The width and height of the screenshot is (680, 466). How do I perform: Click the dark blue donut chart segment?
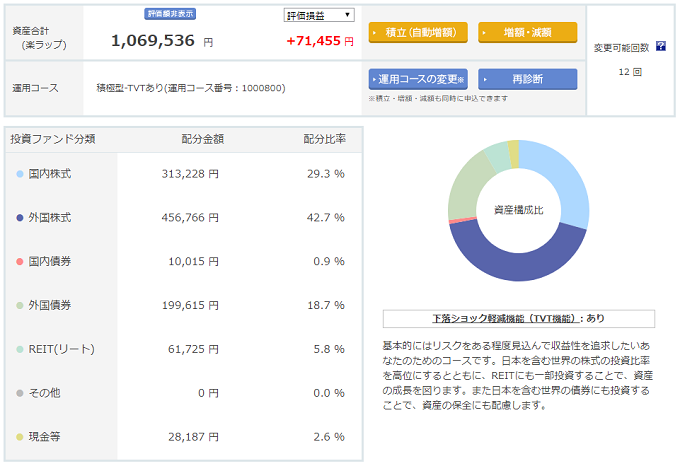(514, 265)
